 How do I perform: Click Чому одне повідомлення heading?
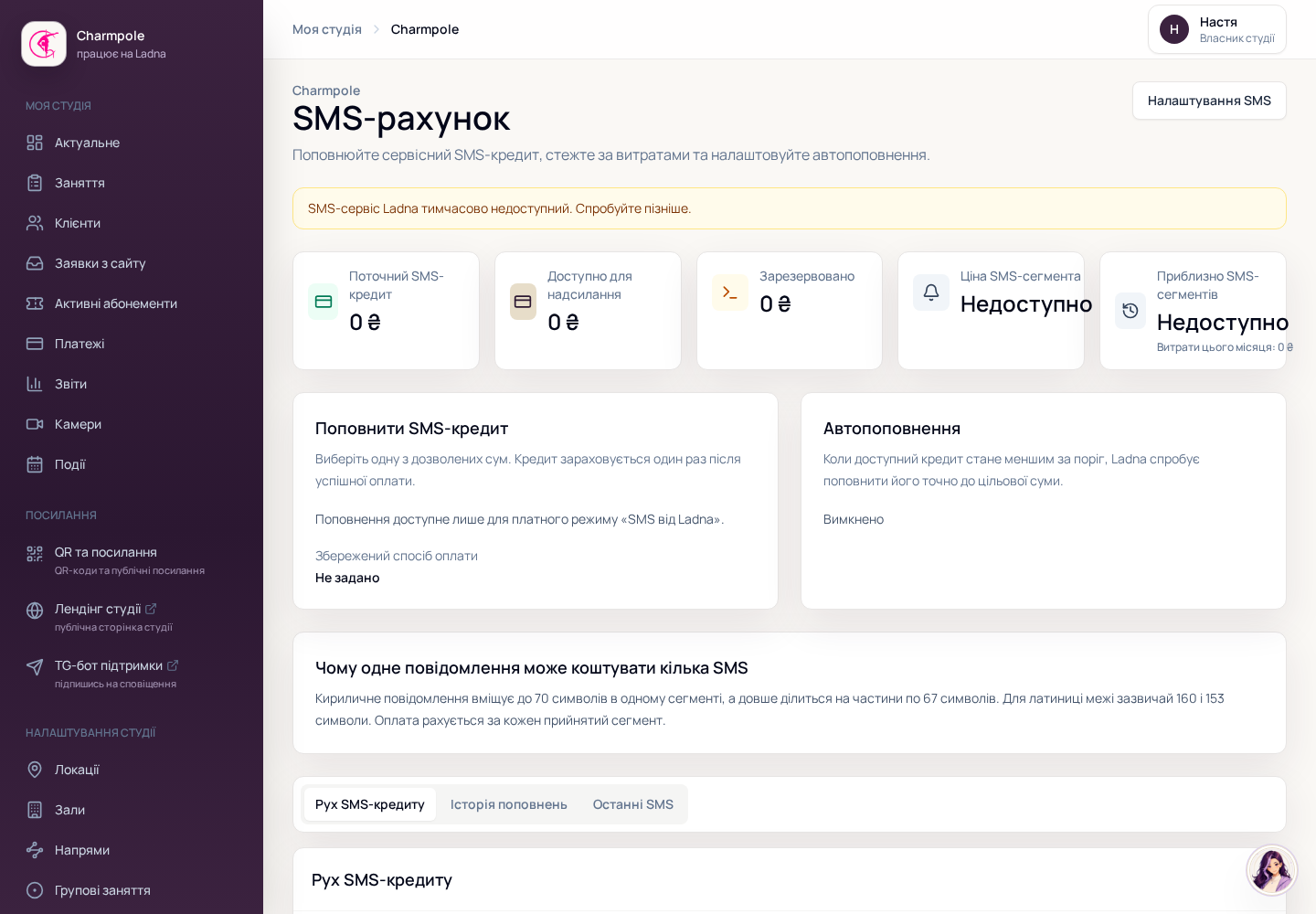pyautogui.click(x=532, y=668)
